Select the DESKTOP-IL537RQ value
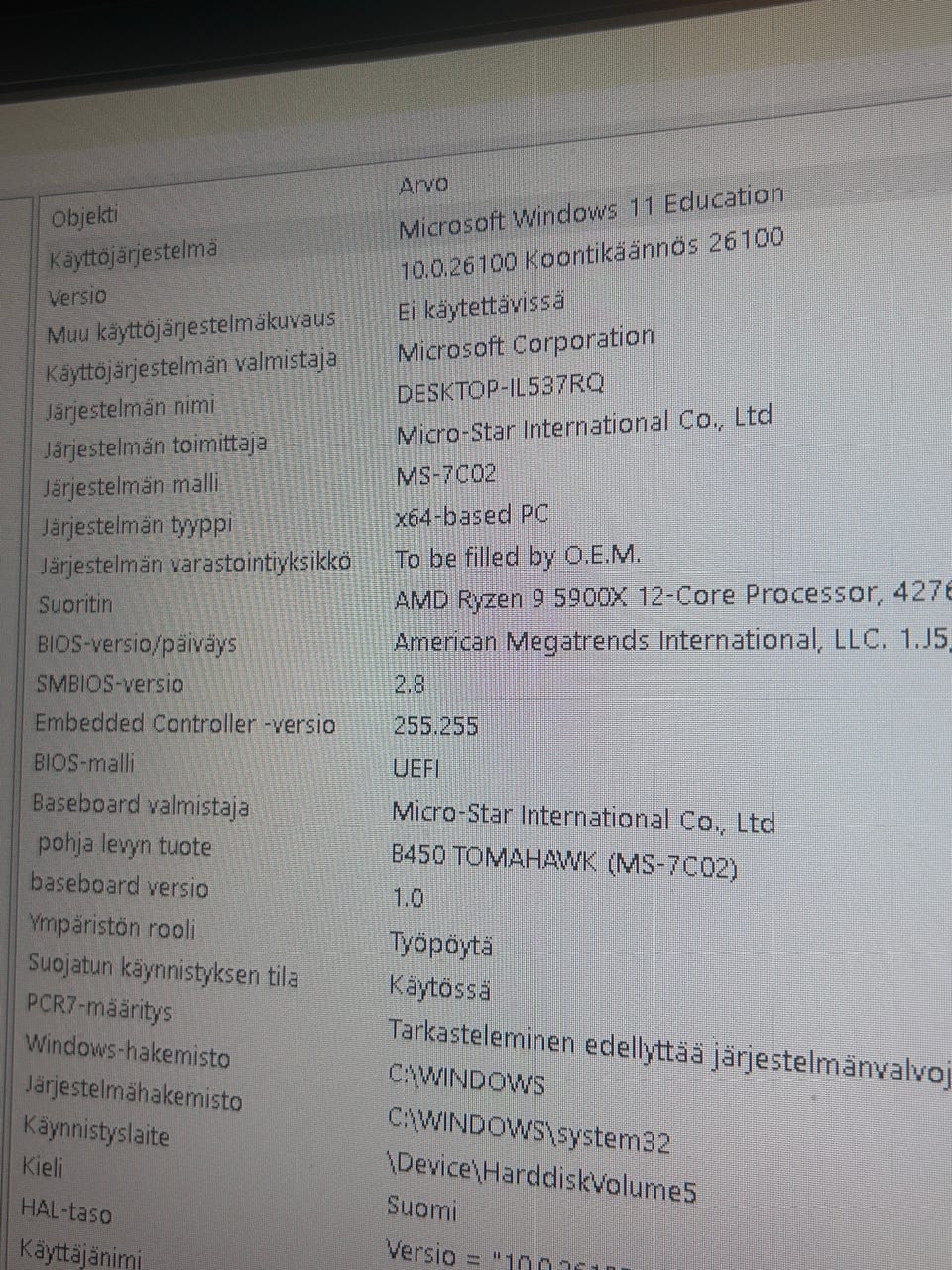Viewport: 952px width, 1270px height. (500, 388)
